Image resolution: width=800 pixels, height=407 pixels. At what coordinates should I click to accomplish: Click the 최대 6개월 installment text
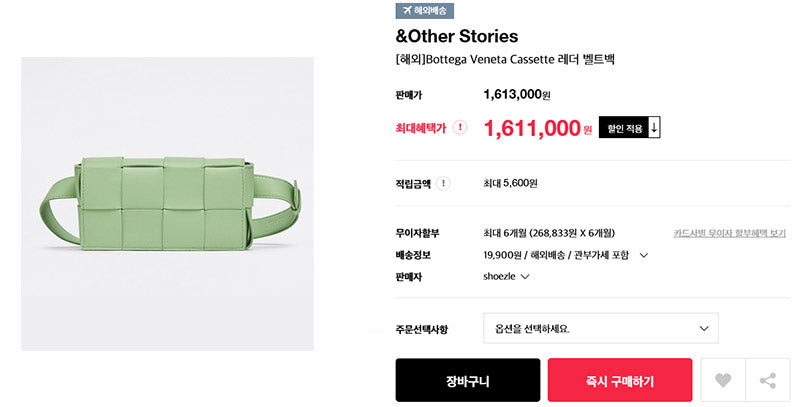coord(549,233)
